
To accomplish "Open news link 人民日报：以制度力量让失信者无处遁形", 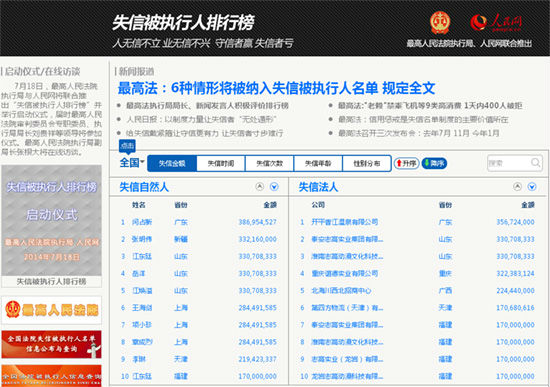I will coord(202,120).
